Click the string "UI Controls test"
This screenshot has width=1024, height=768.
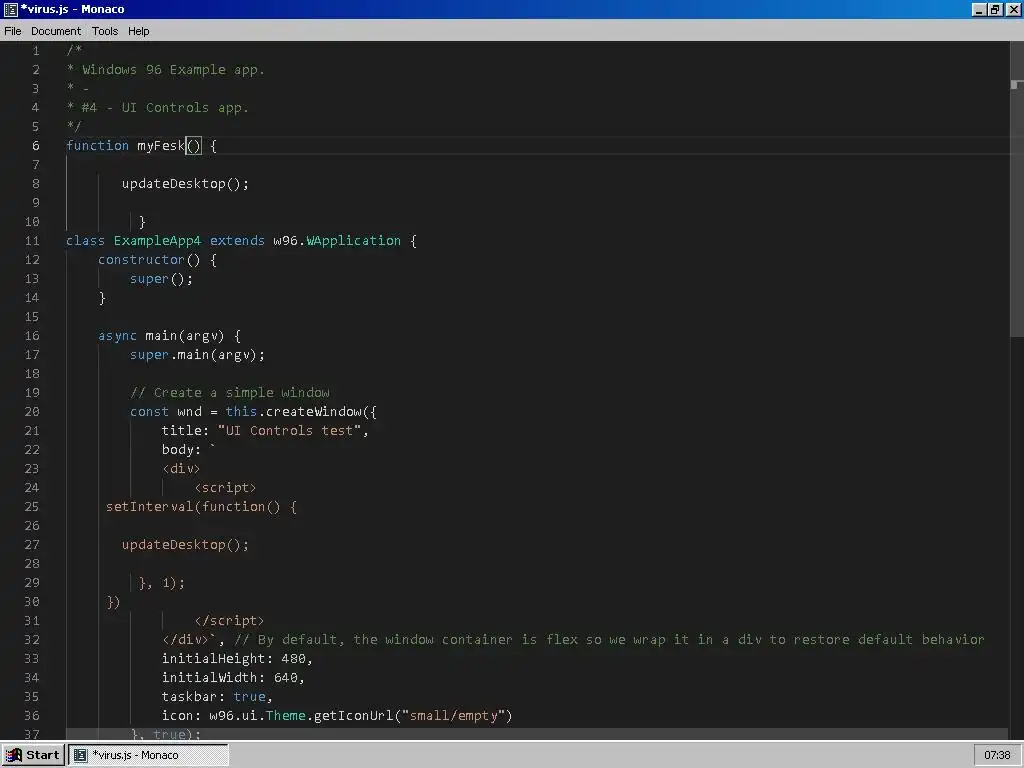pos(289,430)
